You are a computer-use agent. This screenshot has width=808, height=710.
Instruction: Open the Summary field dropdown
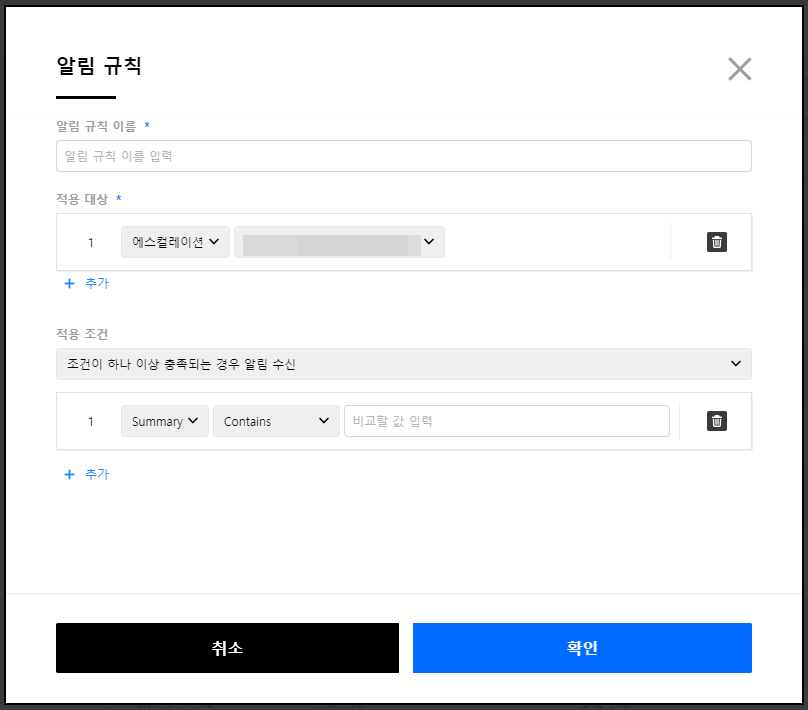(165, 421)
